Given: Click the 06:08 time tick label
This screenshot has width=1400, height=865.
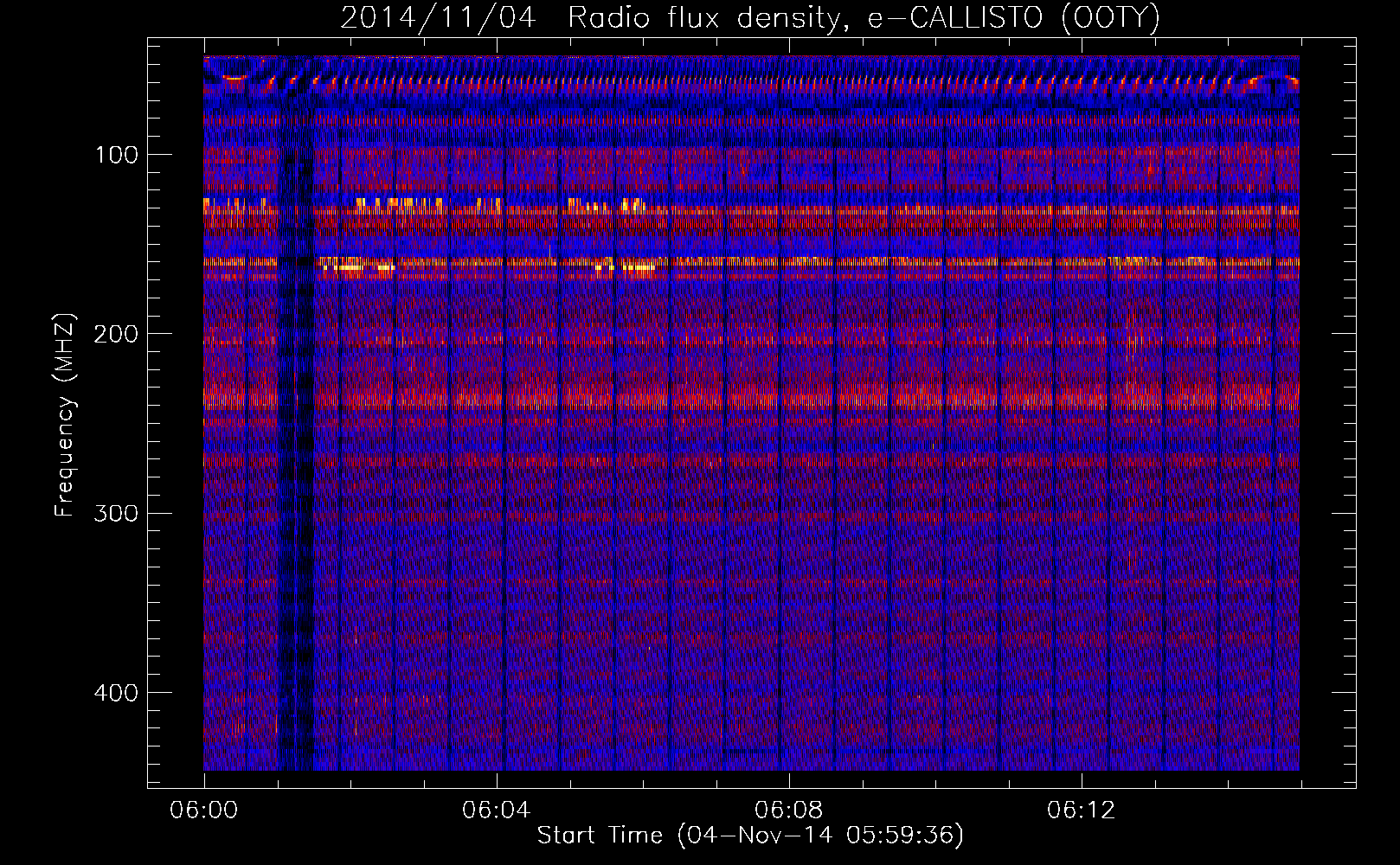Looking at the screenshot, I should (788, 811).
